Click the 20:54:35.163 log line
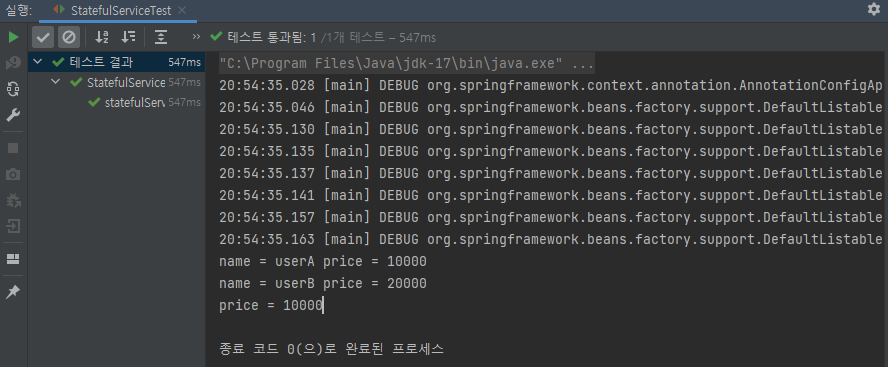The height and width of the screenshot is (367, 888). [550, 240]
